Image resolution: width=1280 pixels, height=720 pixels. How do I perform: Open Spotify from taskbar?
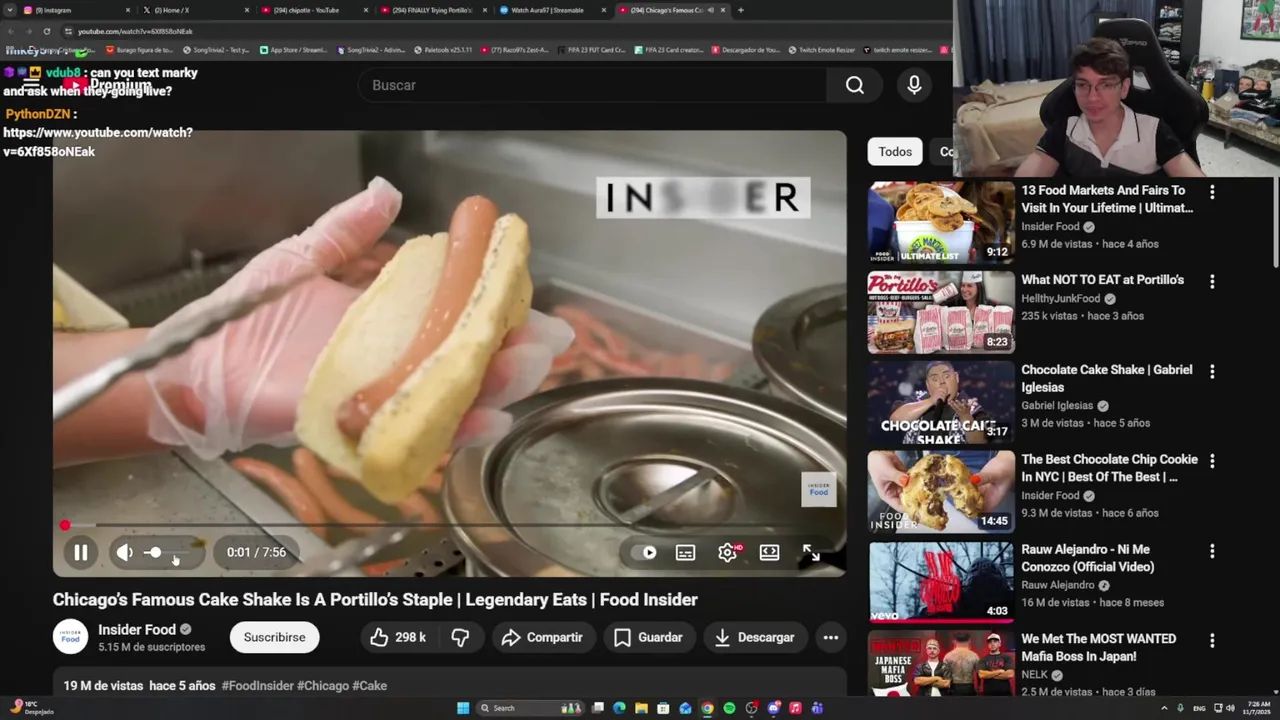click(x=729, y=708)
